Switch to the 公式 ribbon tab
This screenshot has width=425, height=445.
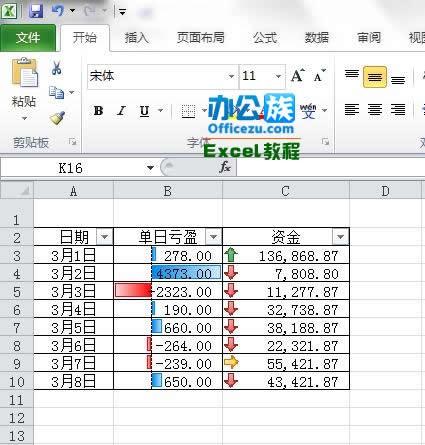[x=265, y=38]
